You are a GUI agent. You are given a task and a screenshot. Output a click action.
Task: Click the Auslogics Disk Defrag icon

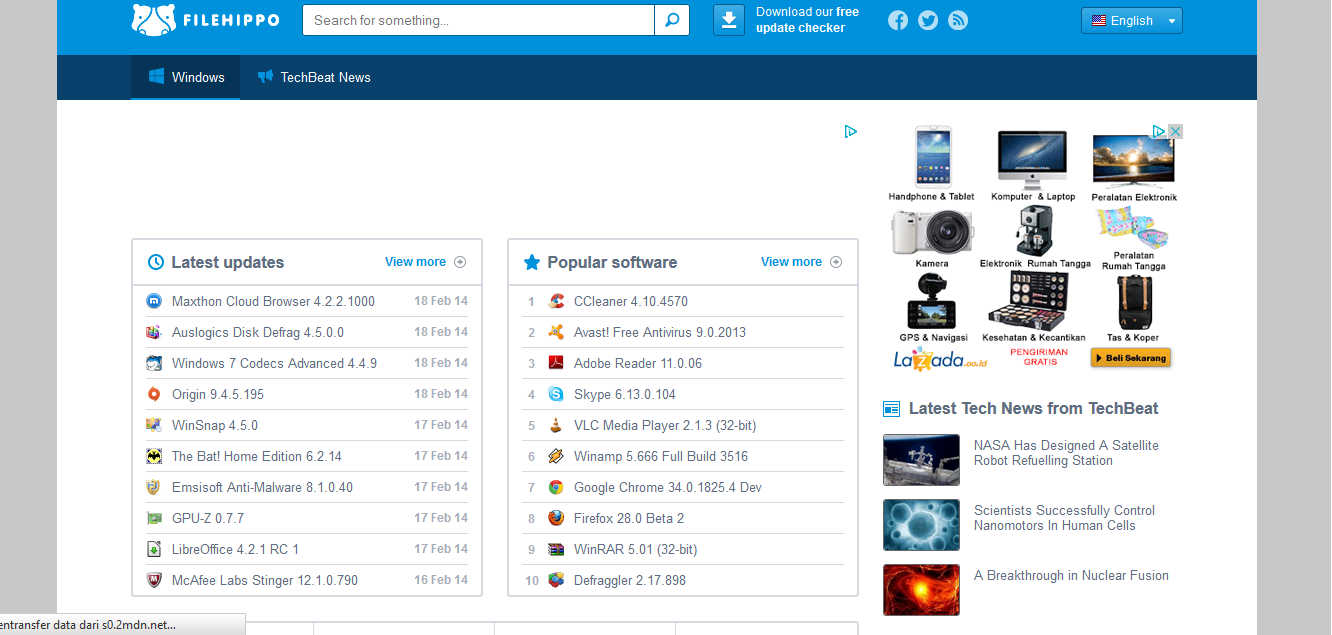[154, 332]
